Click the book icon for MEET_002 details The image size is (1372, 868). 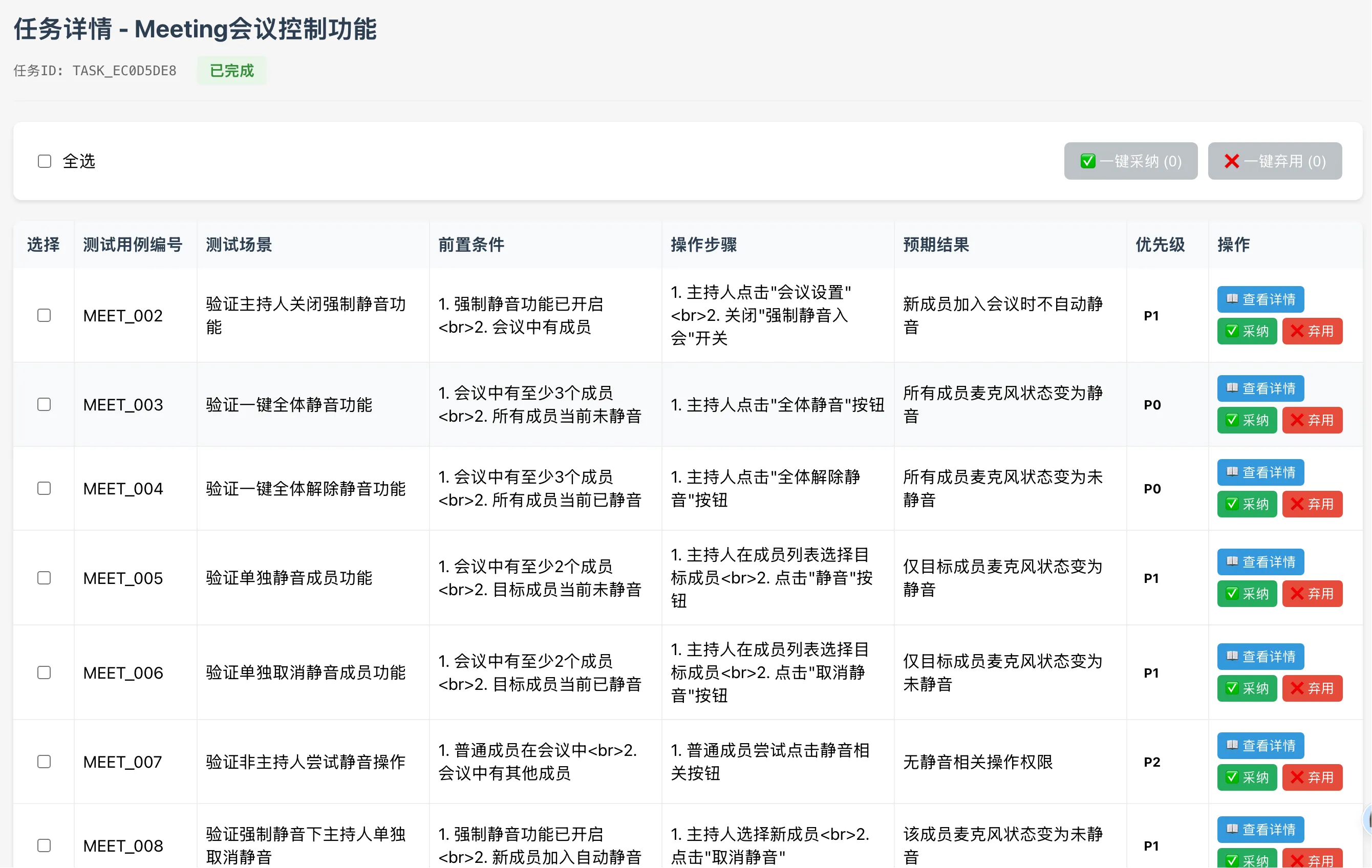coord(1232,299)
